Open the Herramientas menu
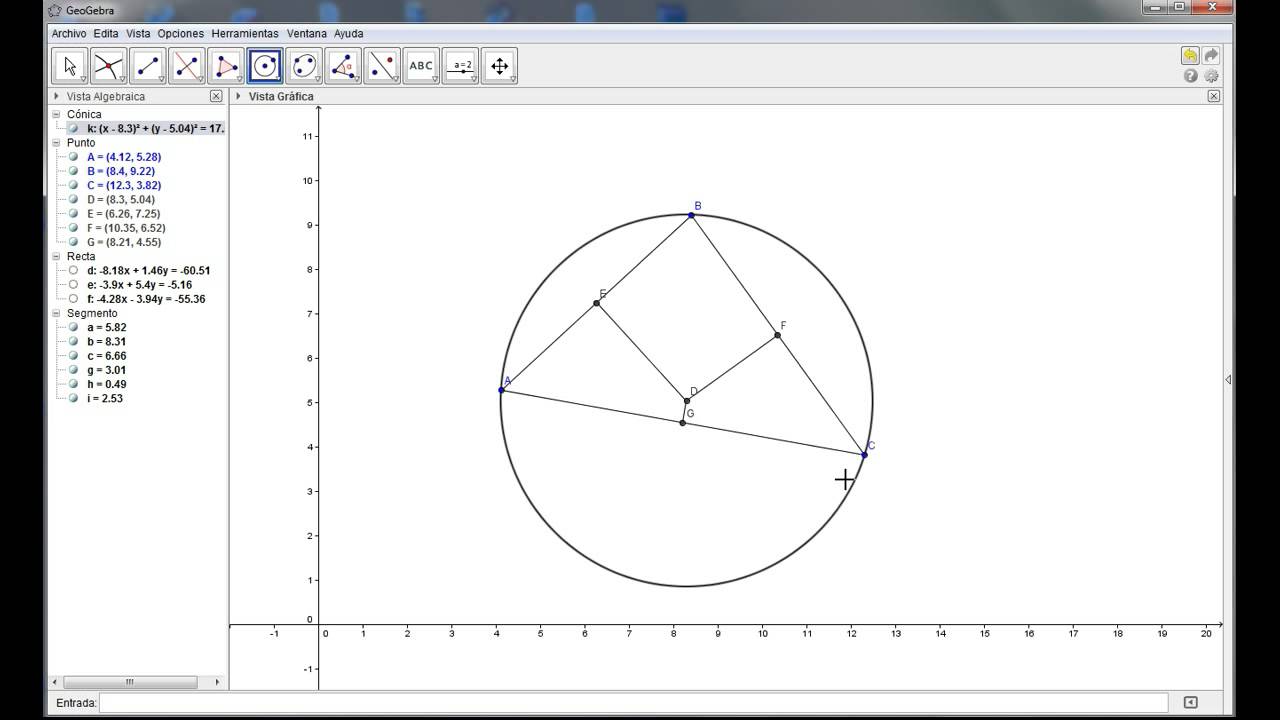Viewport: 1280px width, 720px height. [x=245, y=33]
